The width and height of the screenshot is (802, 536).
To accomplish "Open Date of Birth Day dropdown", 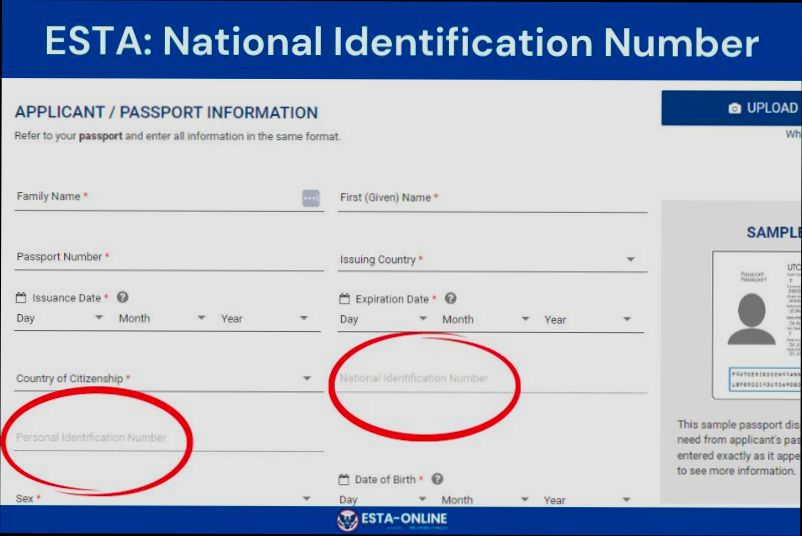I will (x=383, y=500).
